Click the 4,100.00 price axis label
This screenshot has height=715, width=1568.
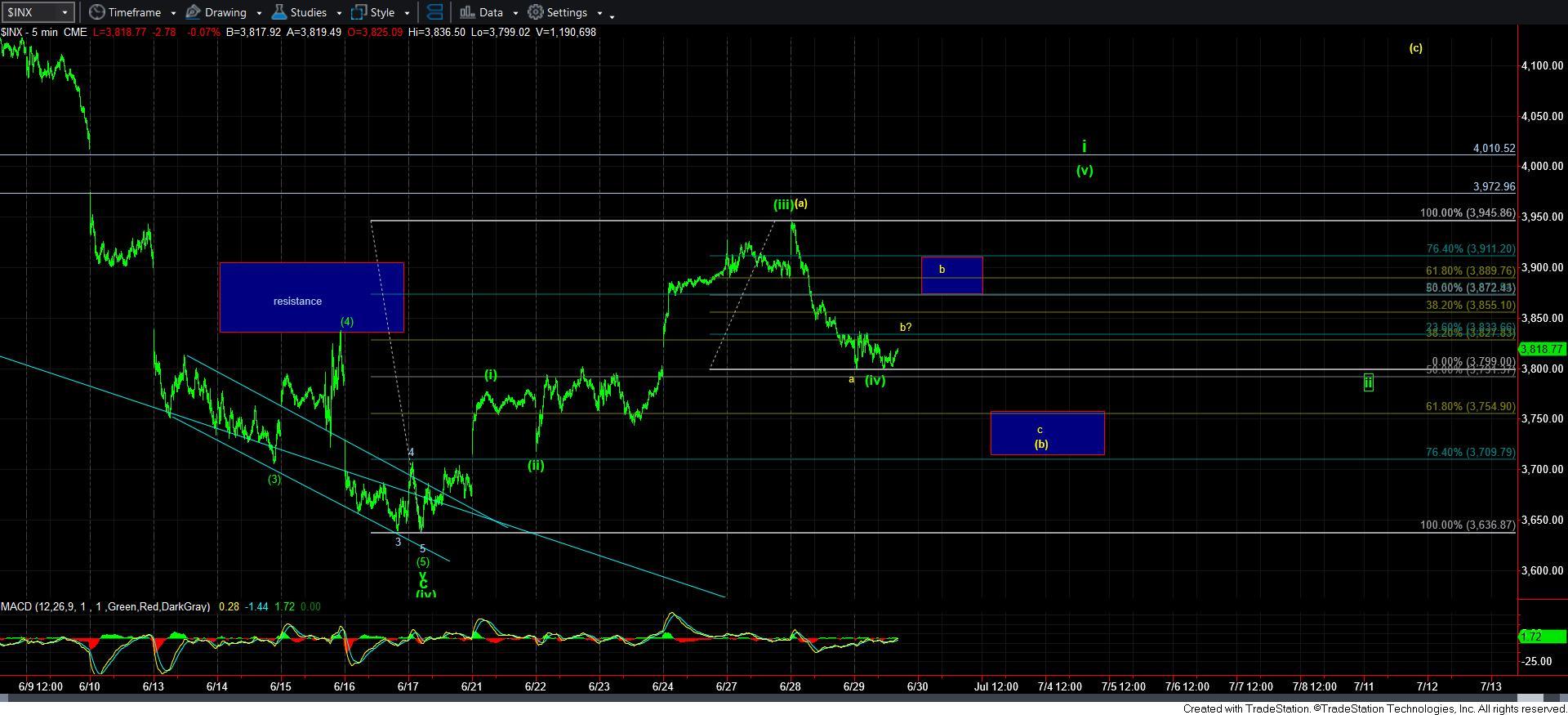point(1541,65)
